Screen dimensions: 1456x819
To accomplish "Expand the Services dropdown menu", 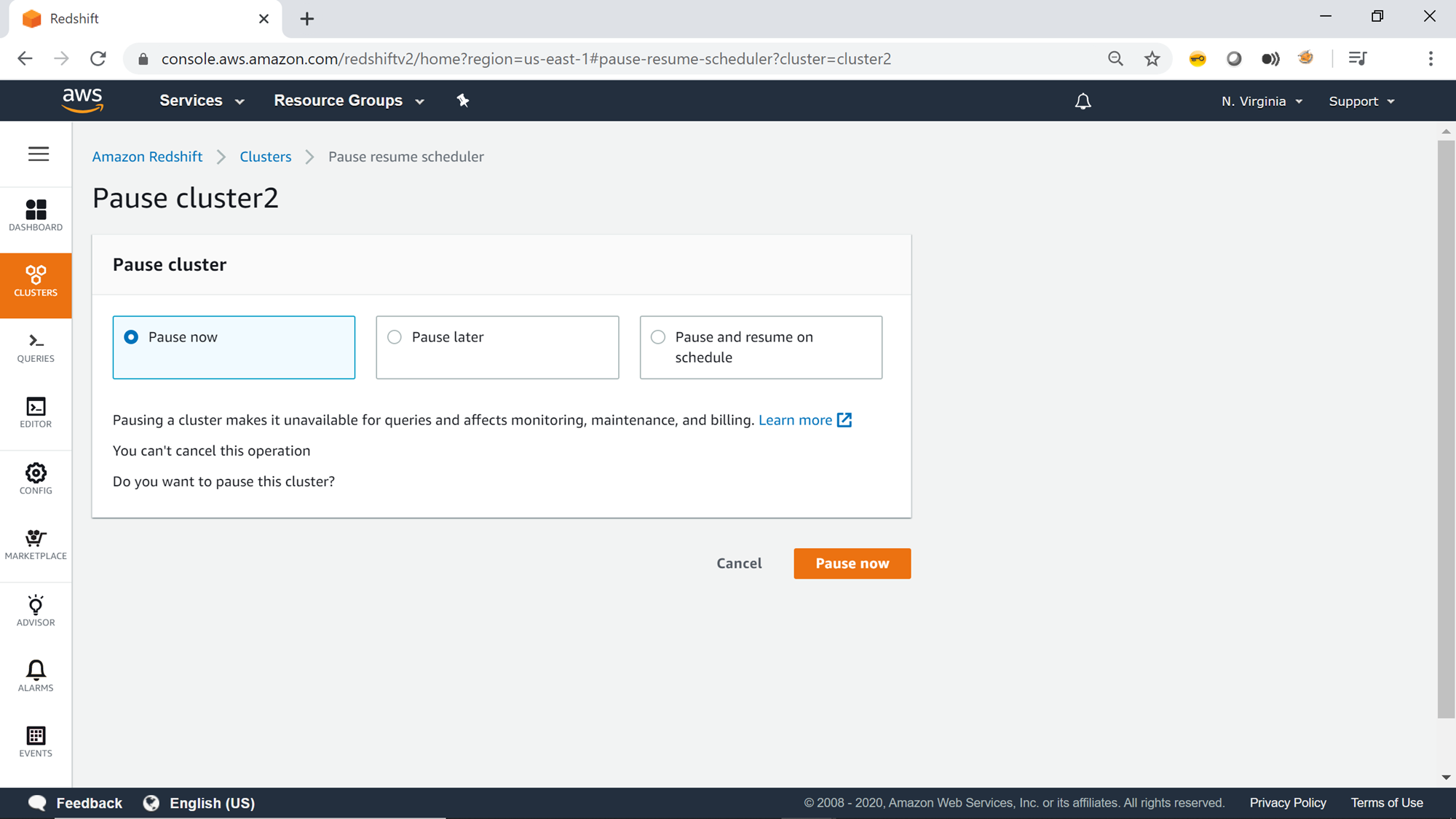I will click(x=202, y=100).
